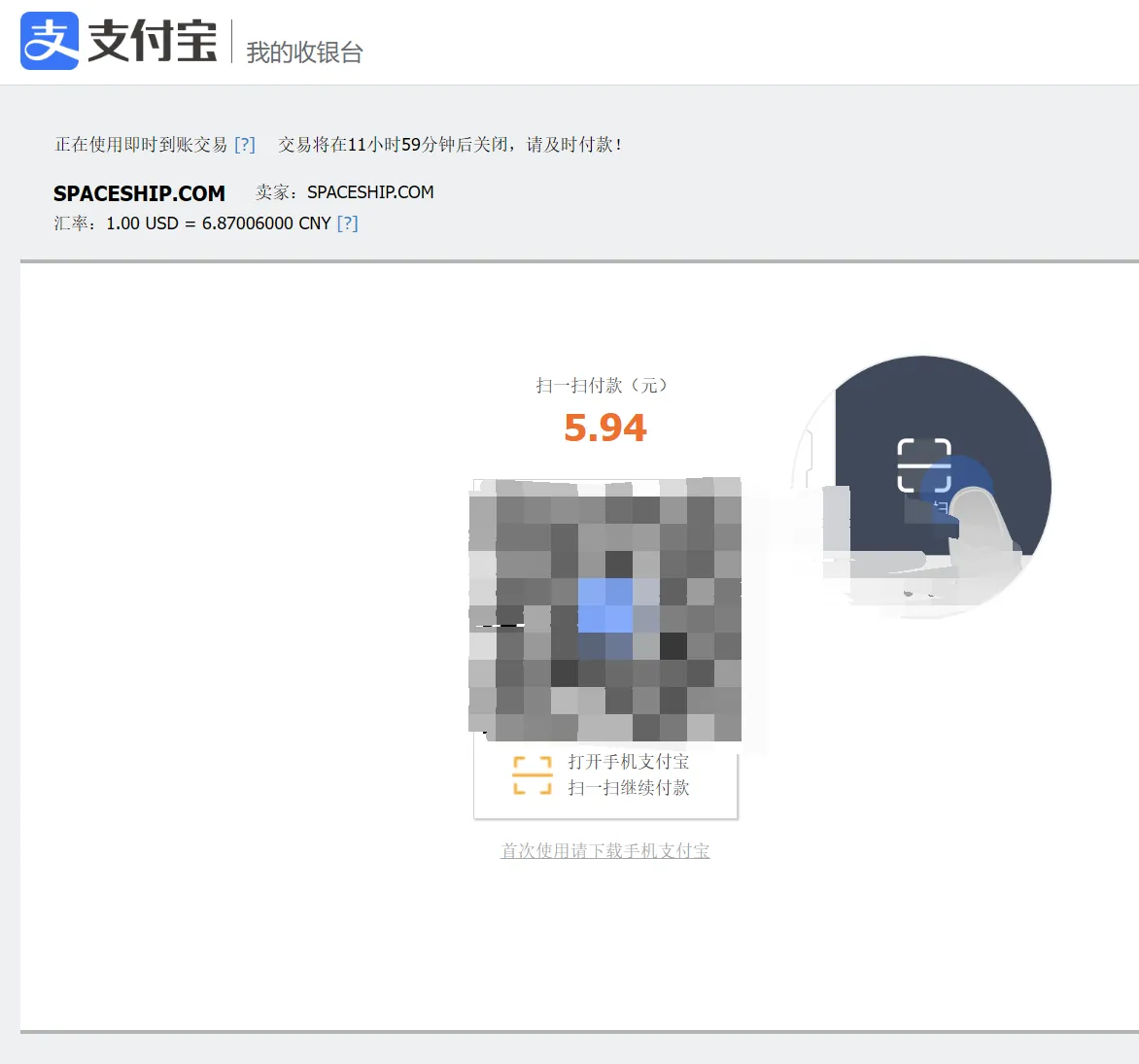1139x1064 pixels.
Task: Click the seller name SPACESHIP.COM
Action: pyautogui.click(x=370, y=191)
